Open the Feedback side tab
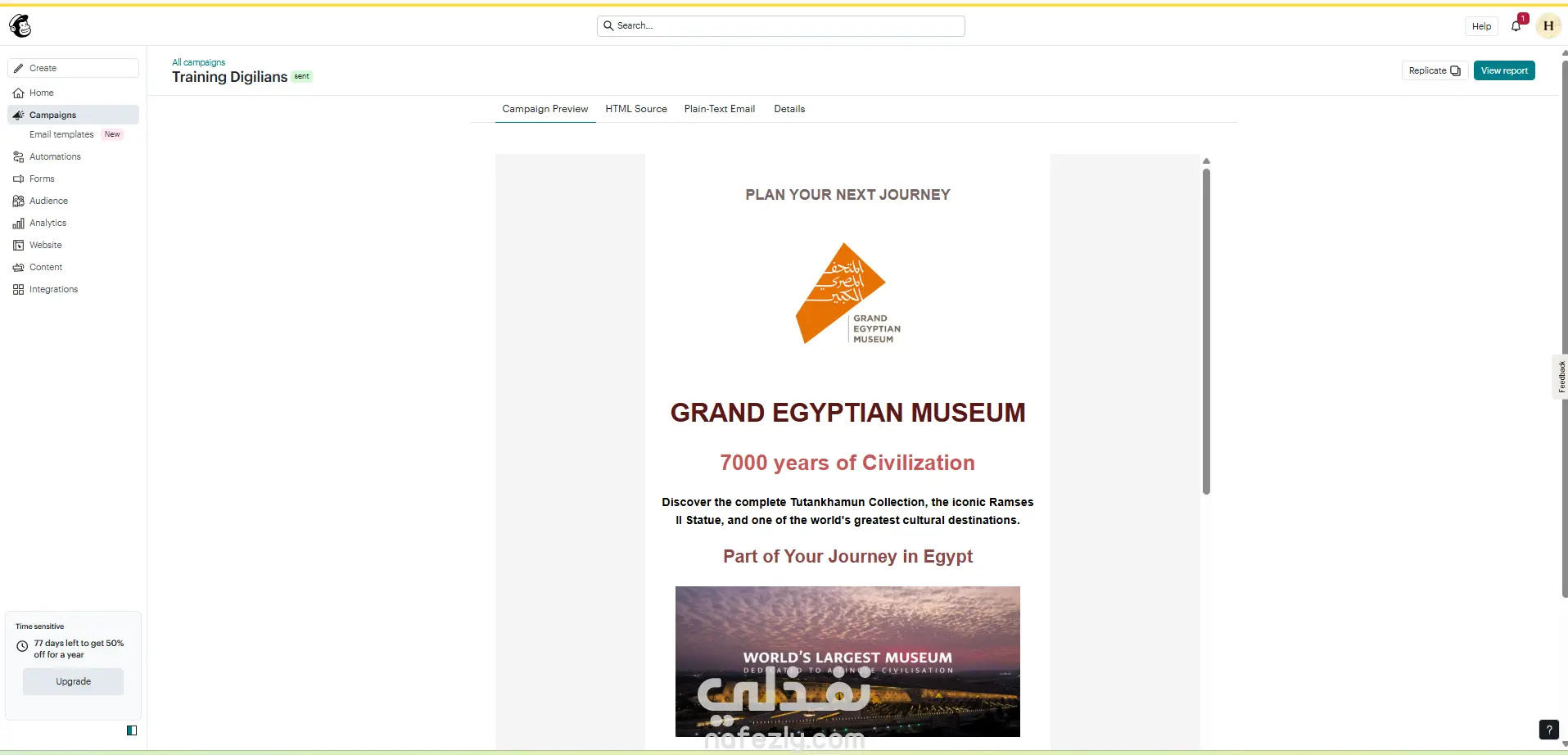Viewport: 1568px width, 755px height. 1561,377
